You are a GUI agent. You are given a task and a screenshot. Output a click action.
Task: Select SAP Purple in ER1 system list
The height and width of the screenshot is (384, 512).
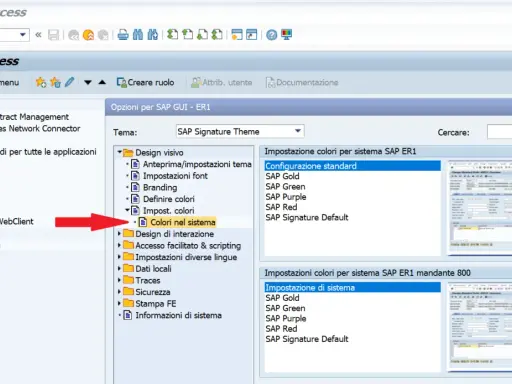(x=353, y=197)
